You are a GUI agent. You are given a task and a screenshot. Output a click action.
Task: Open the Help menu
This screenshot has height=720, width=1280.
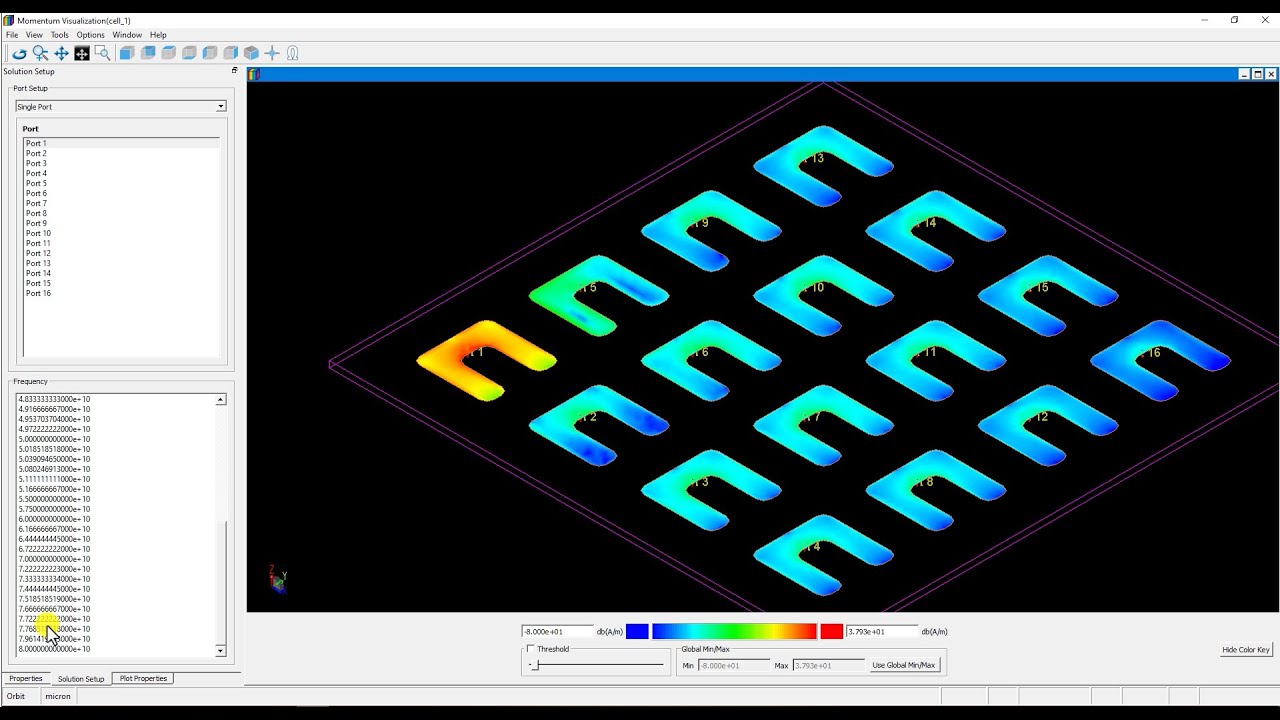(x=158, y=35)
